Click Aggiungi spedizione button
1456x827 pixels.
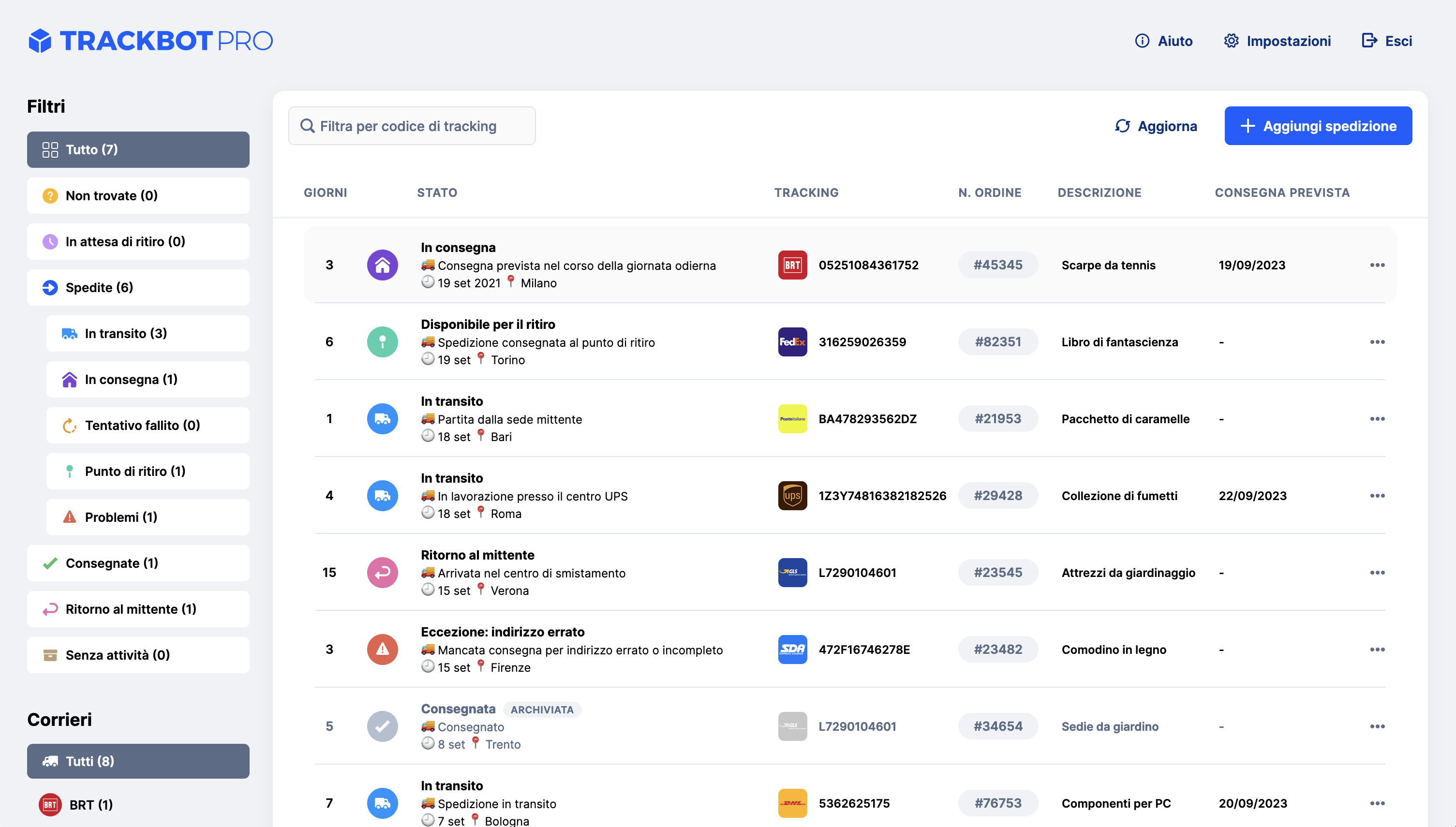coord(1318,126)
